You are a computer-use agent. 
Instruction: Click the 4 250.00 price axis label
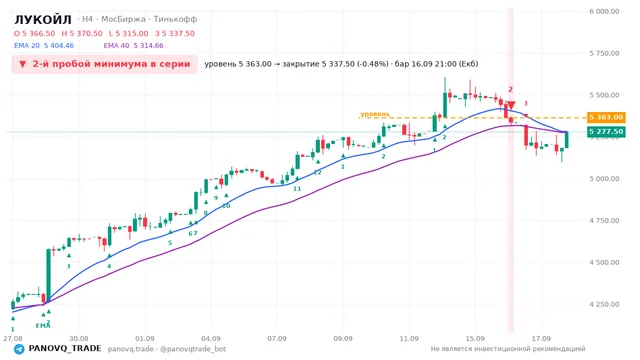604,304
